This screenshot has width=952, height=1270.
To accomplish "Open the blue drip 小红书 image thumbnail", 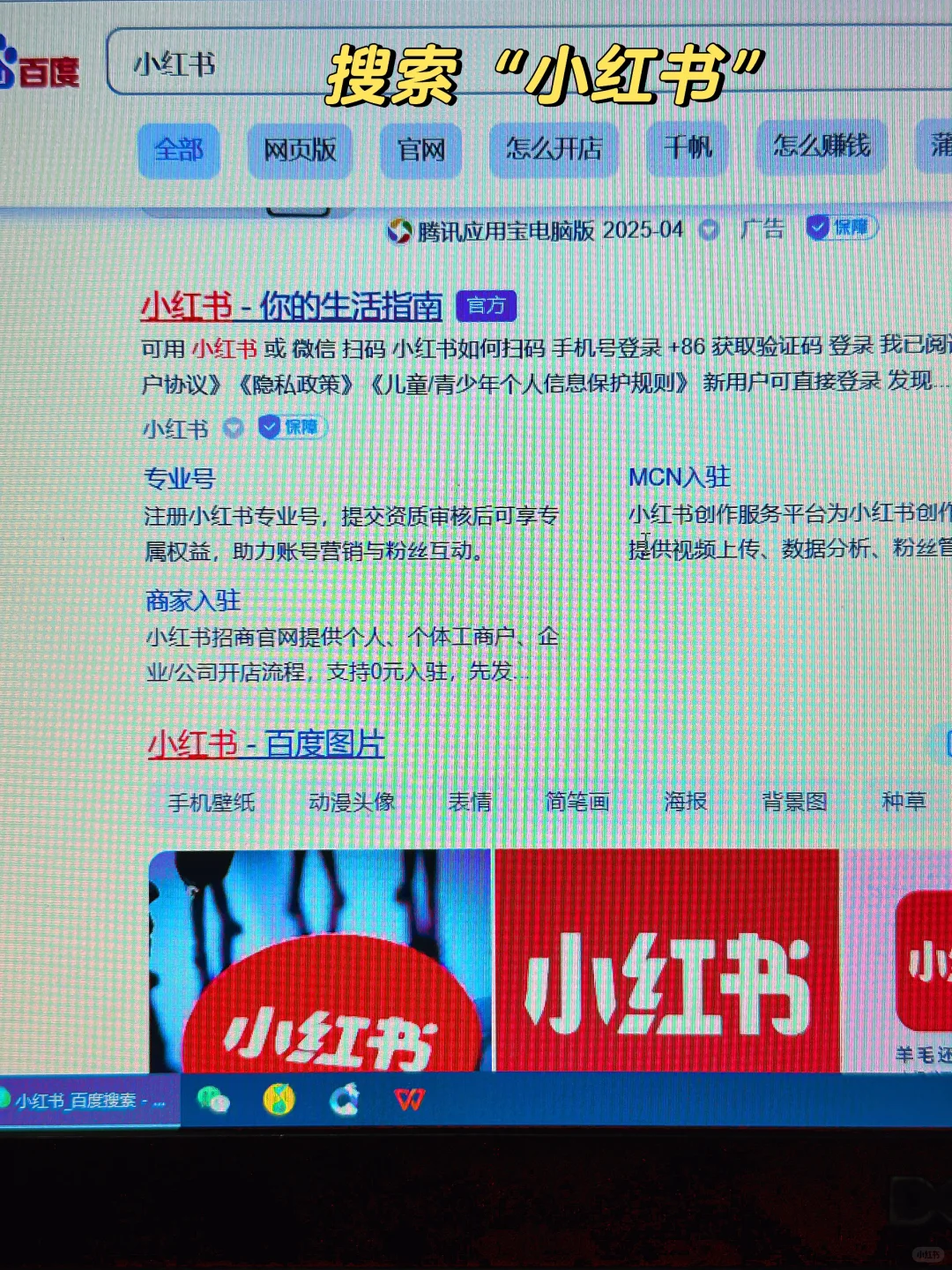I will coord(320,960).
